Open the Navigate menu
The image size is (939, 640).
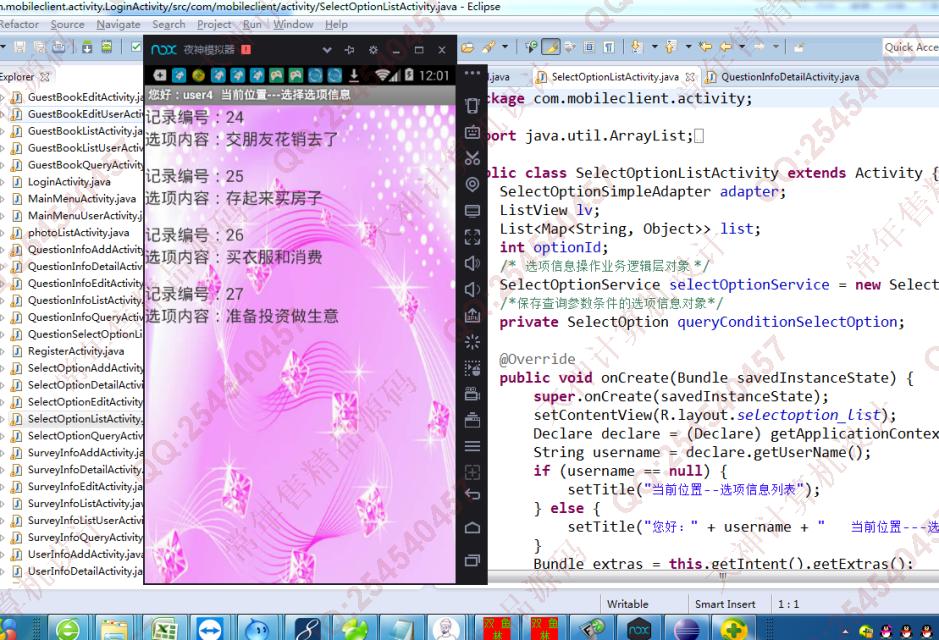tap(118, 25)
